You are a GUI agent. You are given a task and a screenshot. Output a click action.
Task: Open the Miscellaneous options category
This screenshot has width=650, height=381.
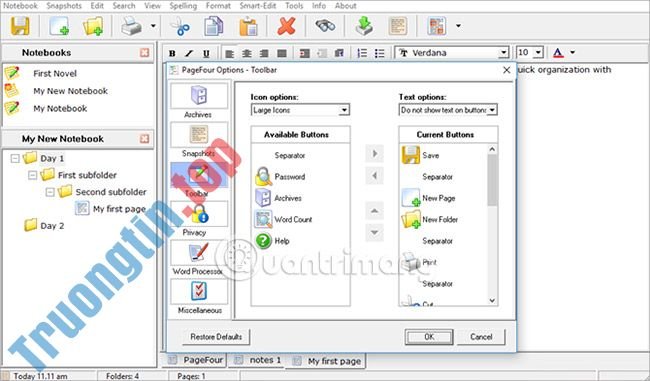pyautogui.click(x=199, y=297)
